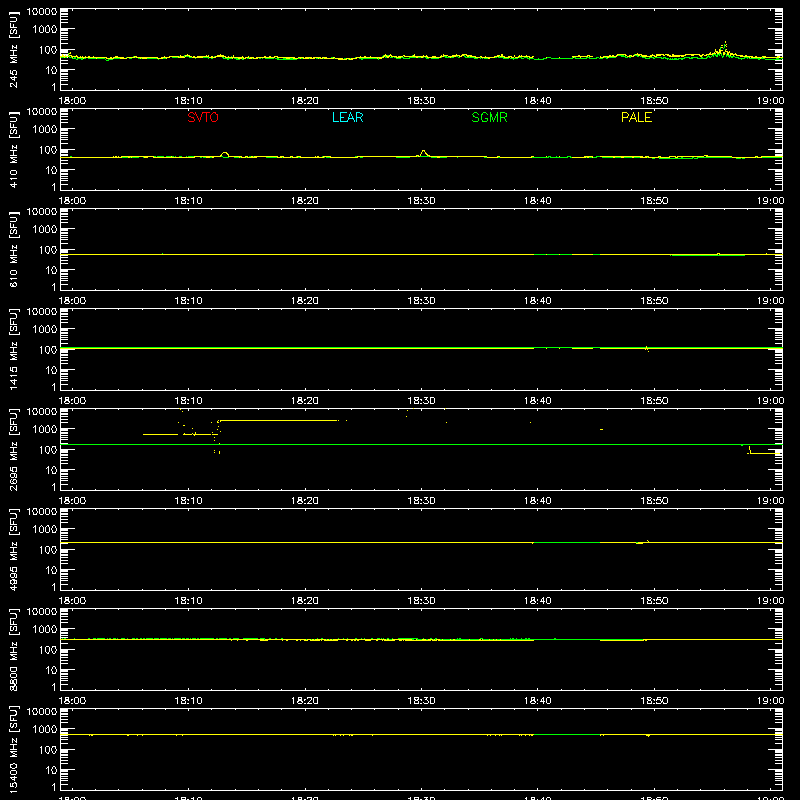Click the 100 tick label on the 4995 MHz axis

click(48, 550)
